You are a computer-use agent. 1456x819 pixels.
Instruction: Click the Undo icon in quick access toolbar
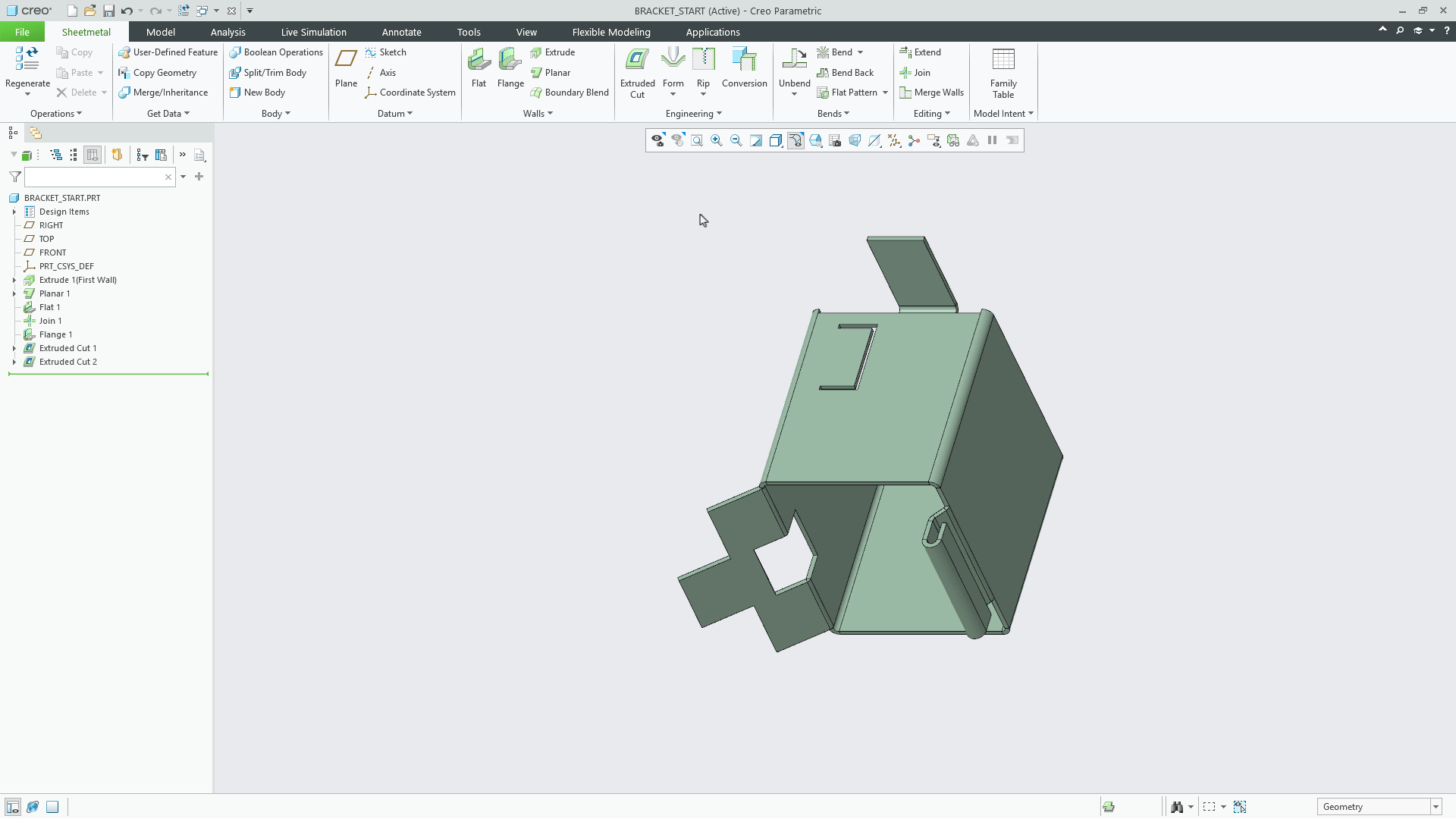click(127, 11)
